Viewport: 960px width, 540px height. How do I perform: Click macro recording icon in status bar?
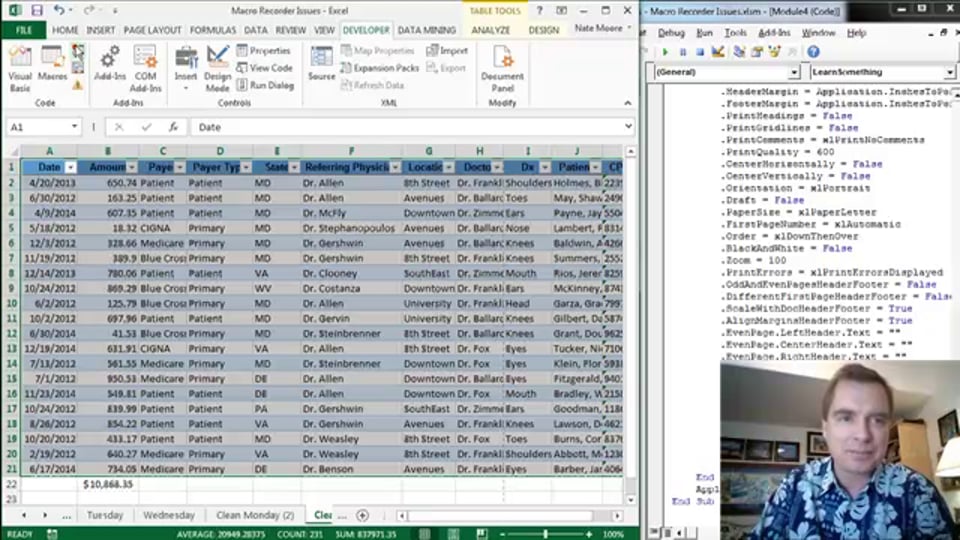coord(52,534)
